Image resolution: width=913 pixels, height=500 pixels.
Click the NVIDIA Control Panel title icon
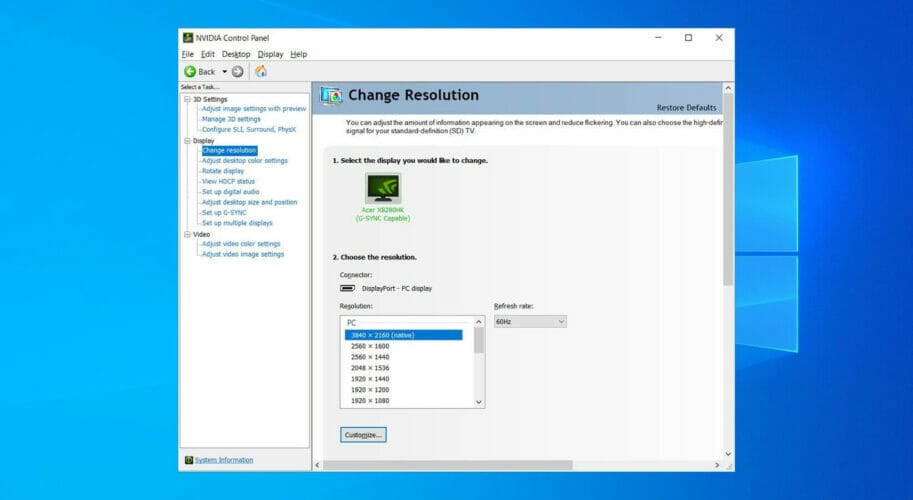[187, 38]
